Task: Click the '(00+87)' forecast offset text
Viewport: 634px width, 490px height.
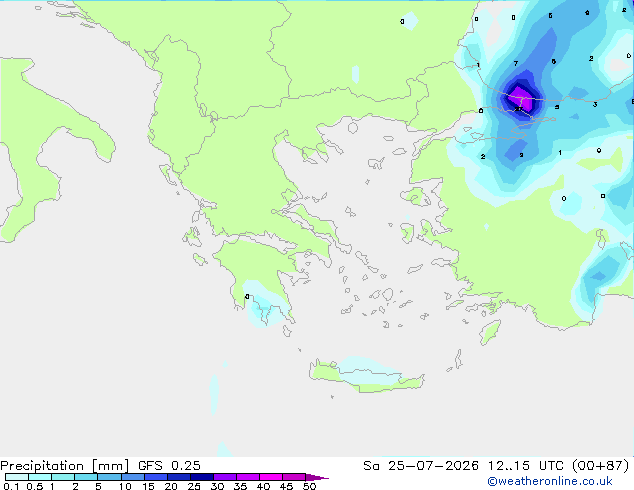Action: tap(601, 466)
